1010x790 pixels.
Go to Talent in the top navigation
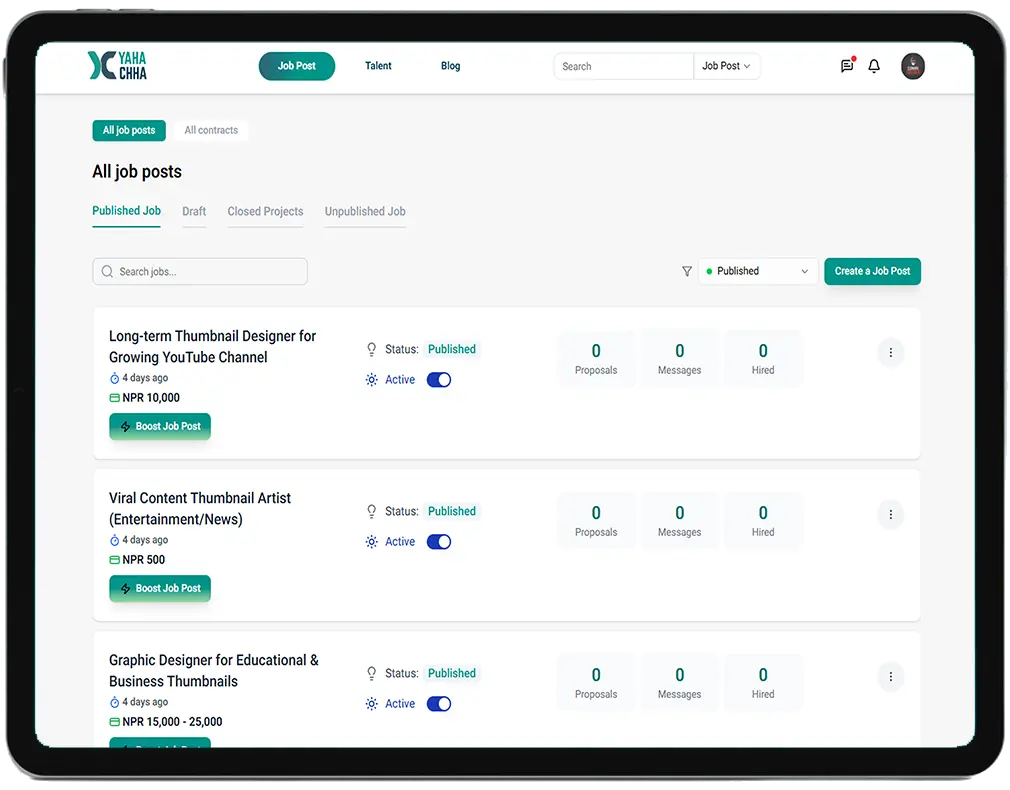[378, 66]
